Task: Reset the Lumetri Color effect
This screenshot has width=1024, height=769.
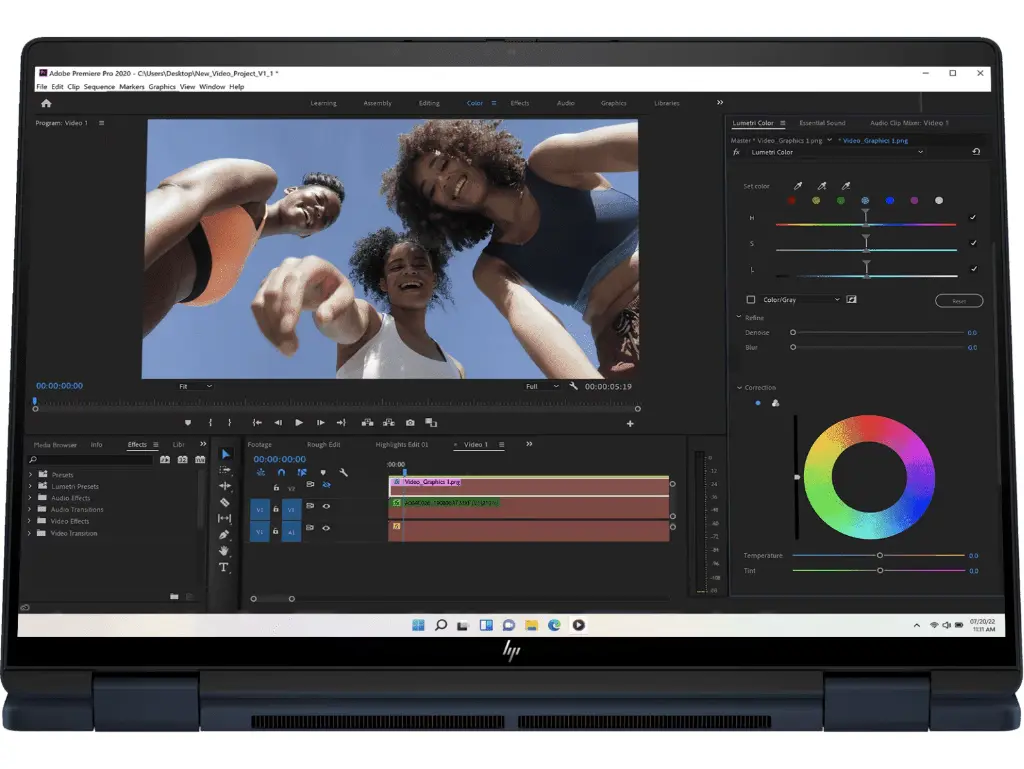Action: coord(976,151)
